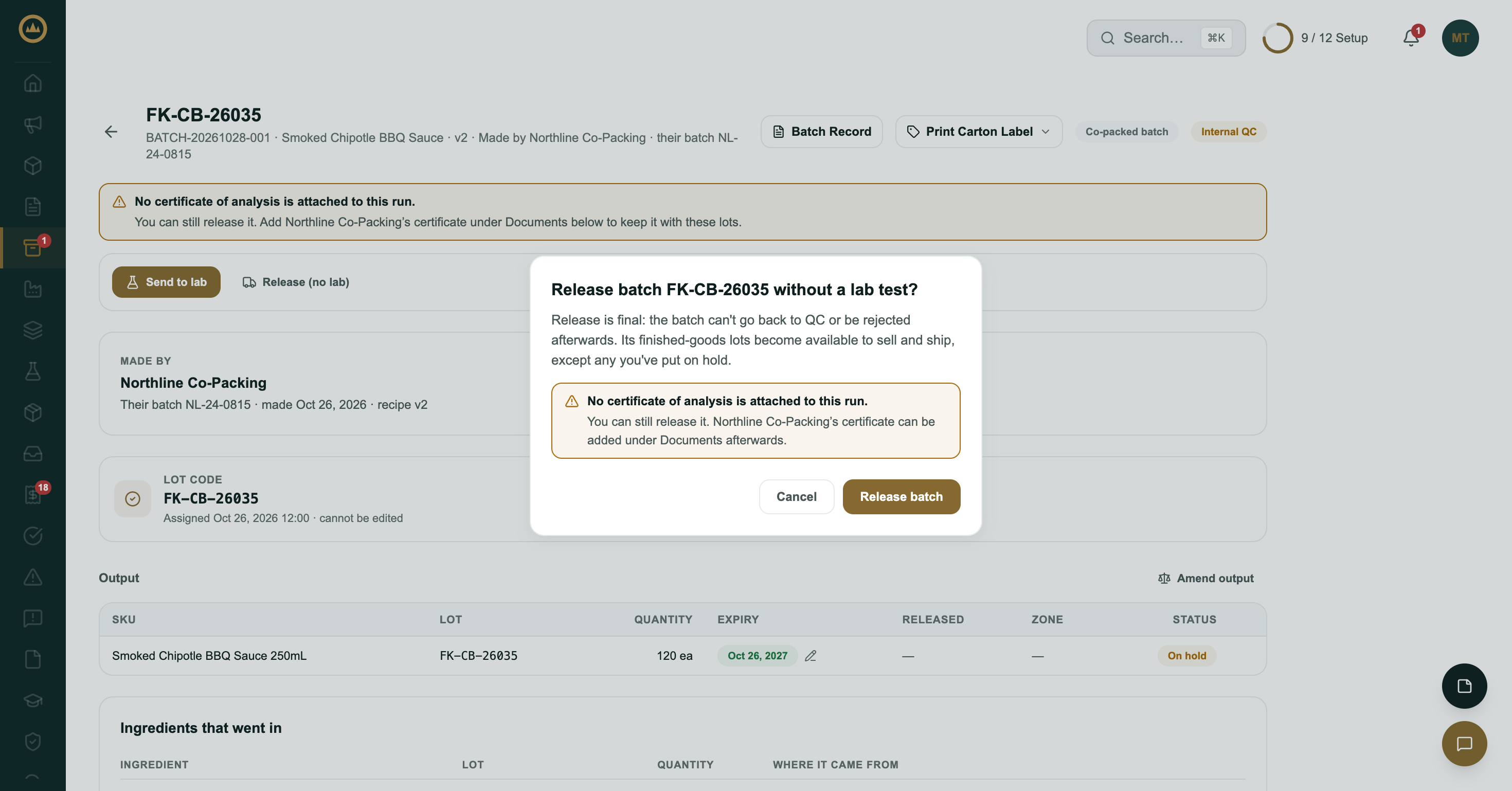The width and height of the screenshot is (1512, 791).
Task: Go back using the left arrow
Action: [111, 132]
